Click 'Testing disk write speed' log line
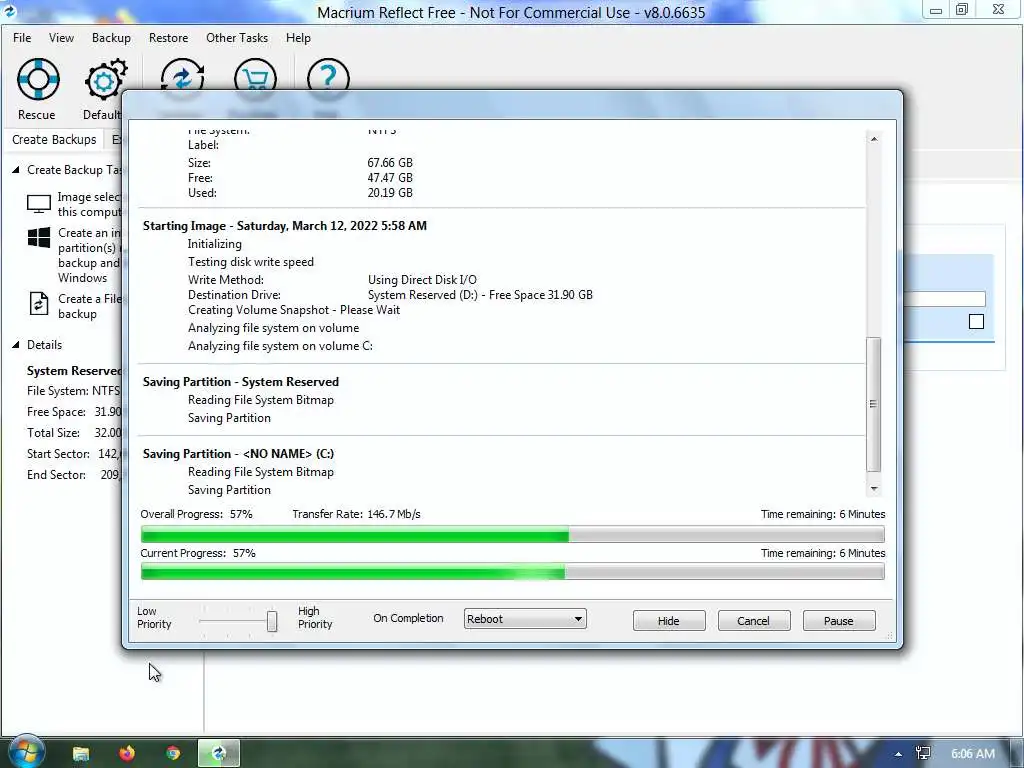The height and width of the screenshot is (768, 1024). click(251, 262)
